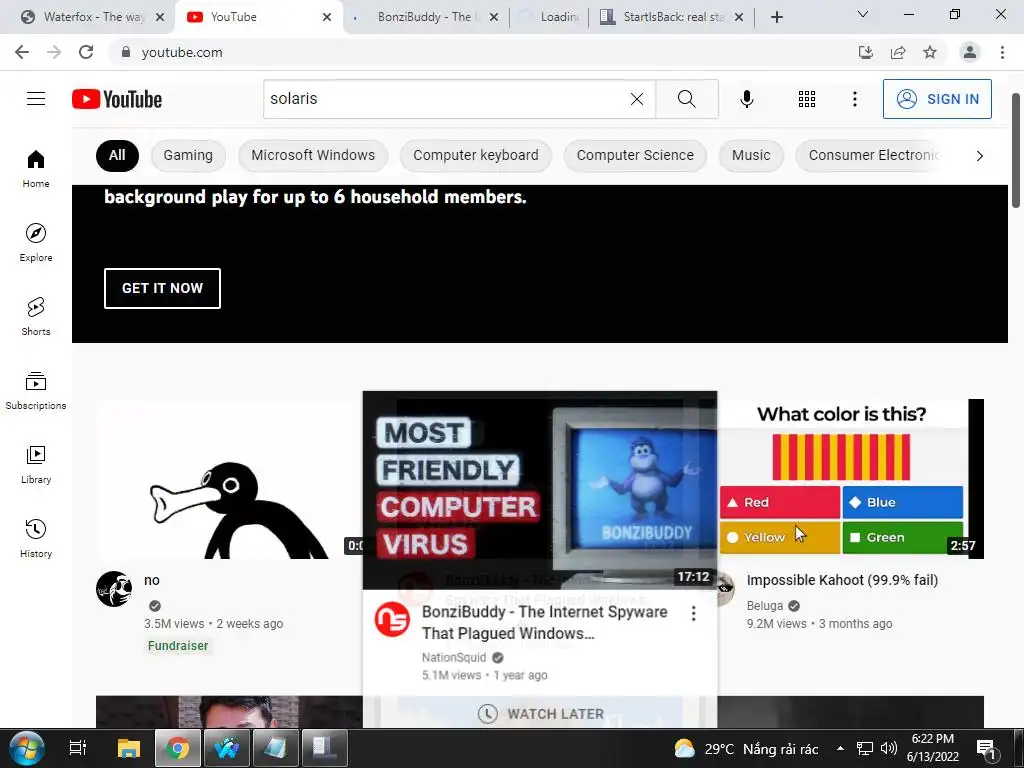Image resolution: width=1024 pixels, height=768 pixels.
Task: Select the All filter chip
Action: tap(117, 155)
